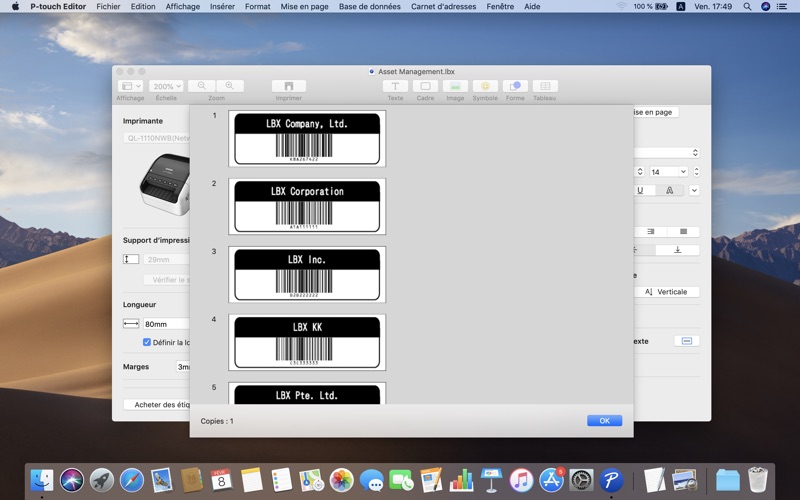
Task: Click the zoom out magnifier icon
Action: pos(202,86)
